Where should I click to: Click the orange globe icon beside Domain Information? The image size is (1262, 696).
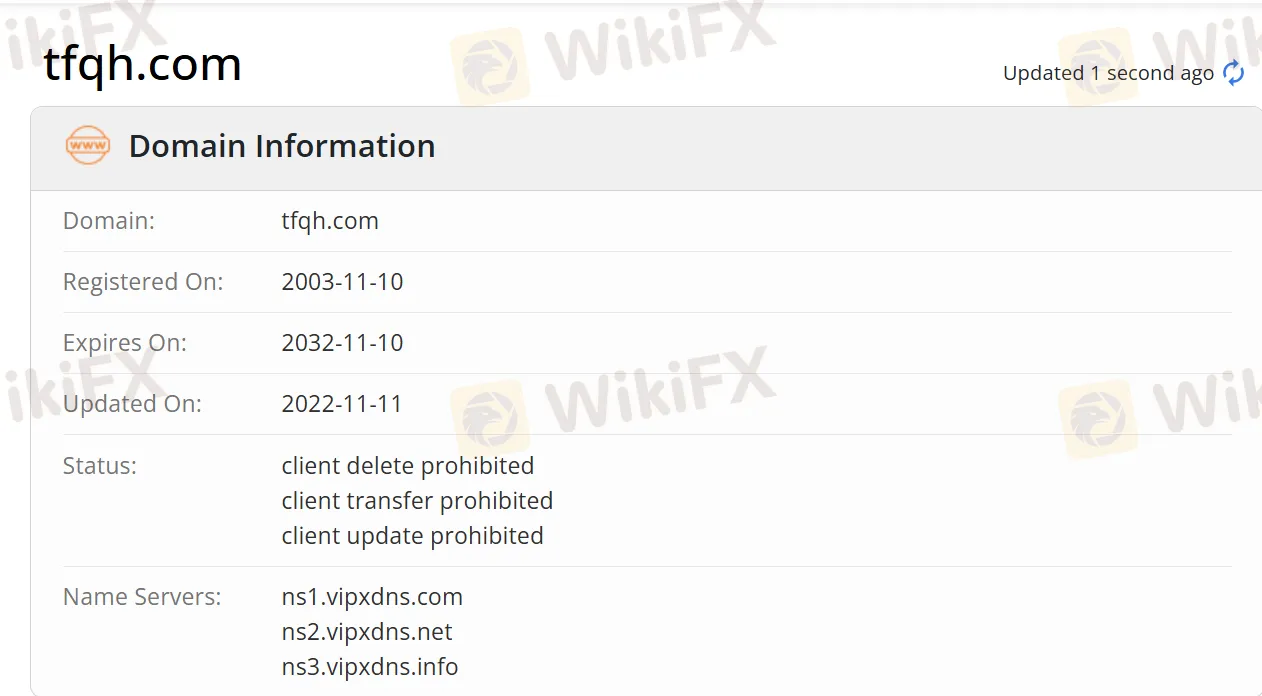87,146
